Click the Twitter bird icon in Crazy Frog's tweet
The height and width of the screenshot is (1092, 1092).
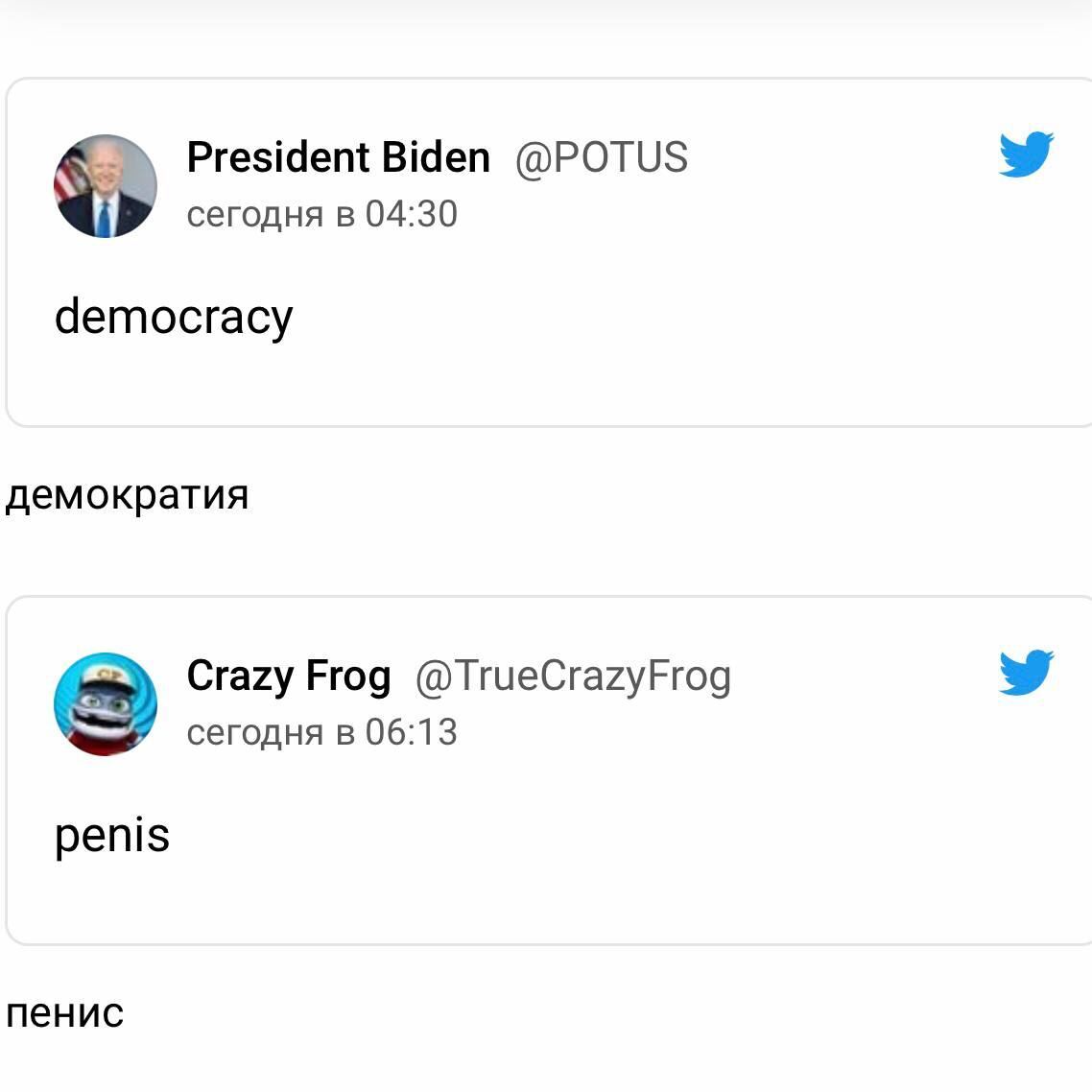click(x=1025, y=673)
